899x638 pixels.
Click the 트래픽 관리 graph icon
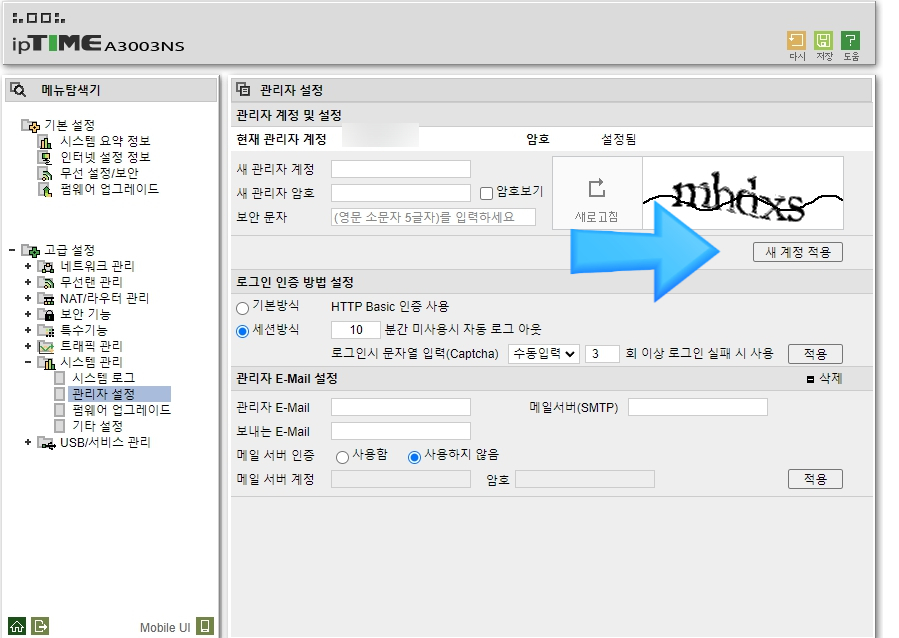pyautogui.click(x=46, y=346)
